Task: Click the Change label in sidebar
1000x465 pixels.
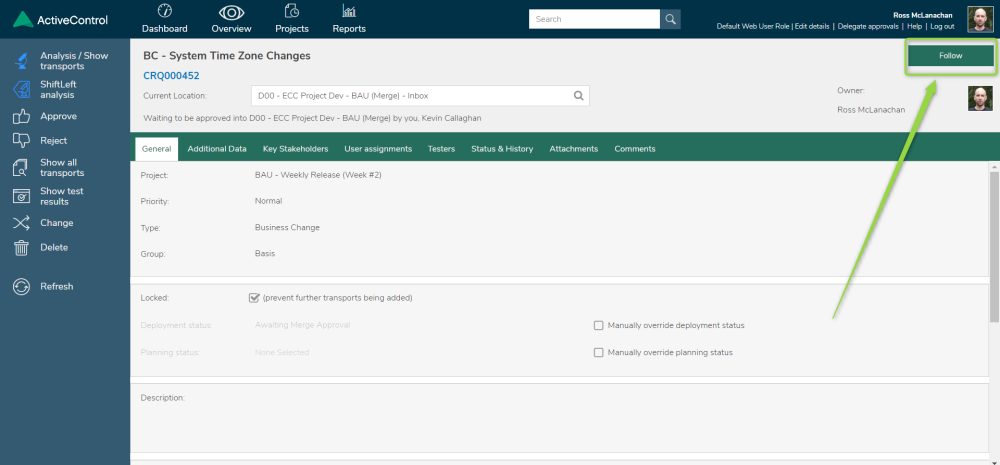Action: [57, 223]
